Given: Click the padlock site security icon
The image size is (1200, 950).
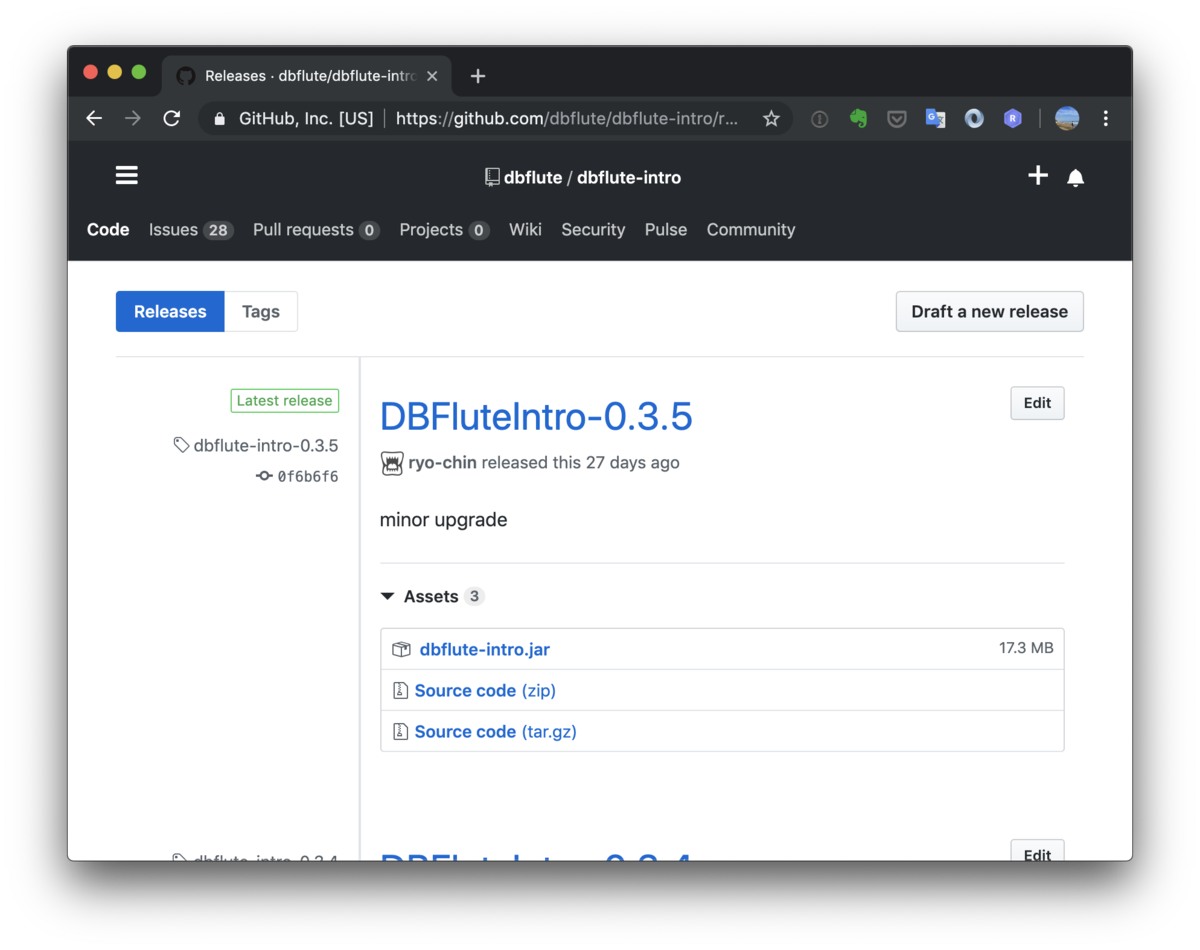Looking at the screenshot, I should (220, 118).
